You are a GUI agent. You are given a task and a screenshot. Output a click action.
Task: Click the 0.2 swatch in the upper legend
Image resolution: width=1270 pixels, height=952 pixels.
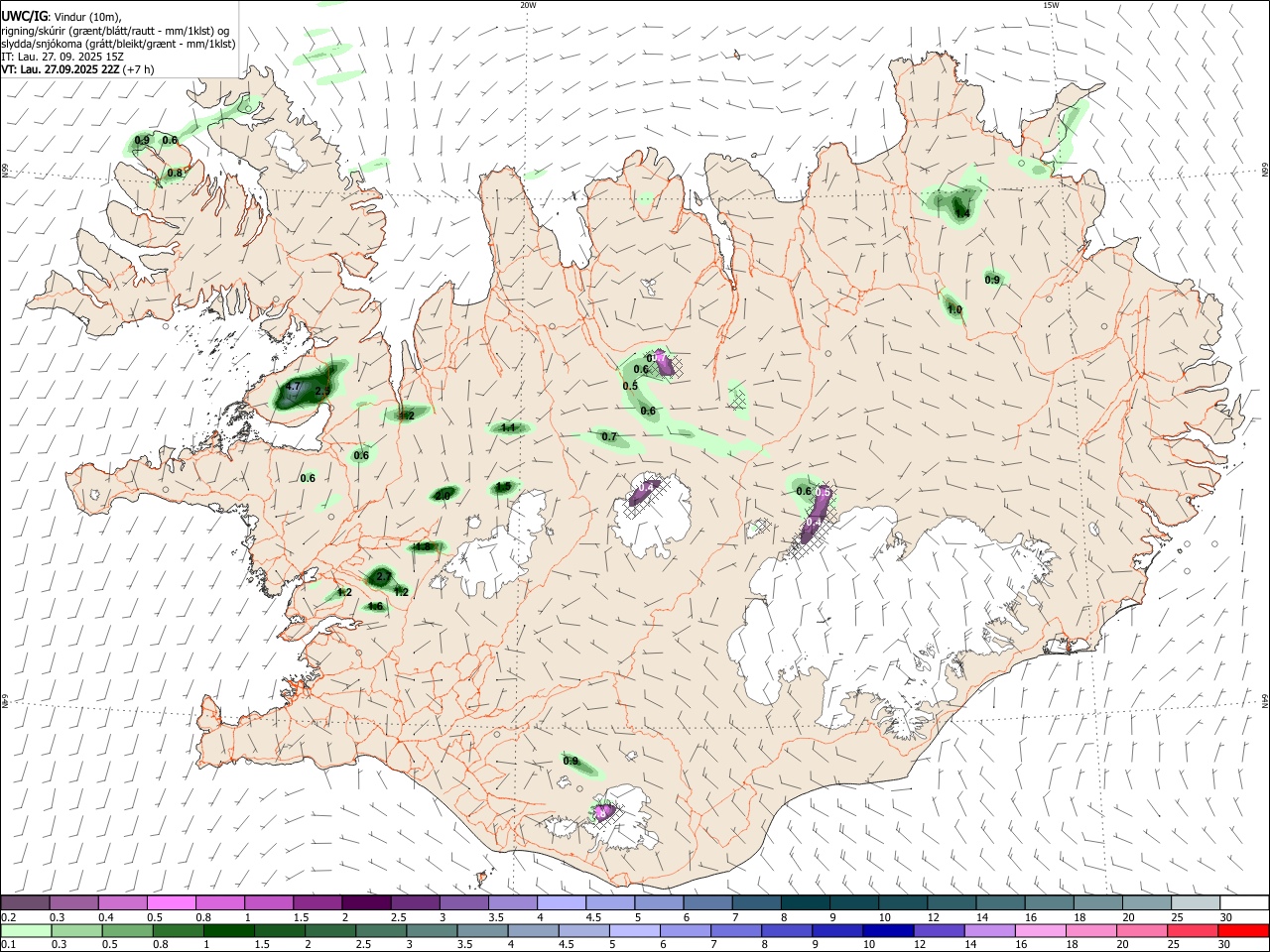pos(25,903)
